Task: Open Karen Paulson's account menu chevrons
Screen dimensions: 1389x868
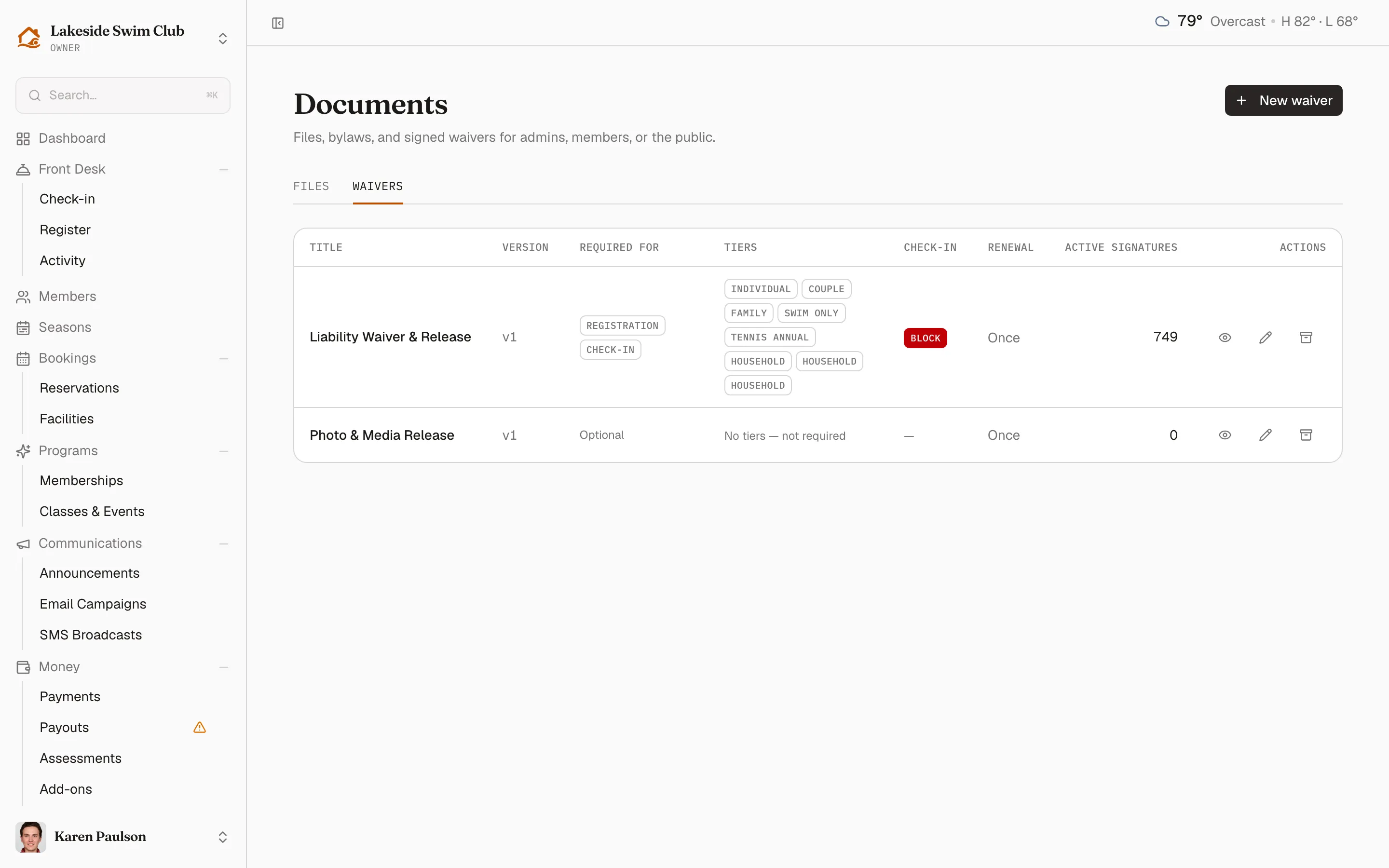Action: coord(223,837)
